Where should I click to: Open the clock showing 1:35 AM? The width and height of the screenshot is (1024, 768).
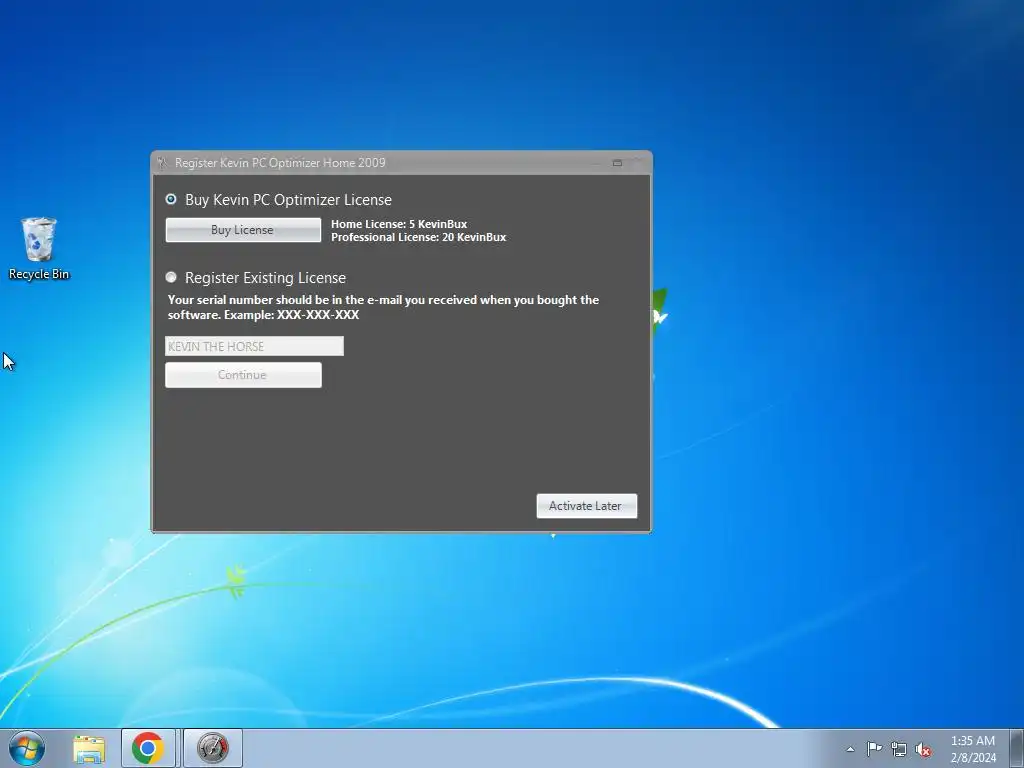pos(973,749)
